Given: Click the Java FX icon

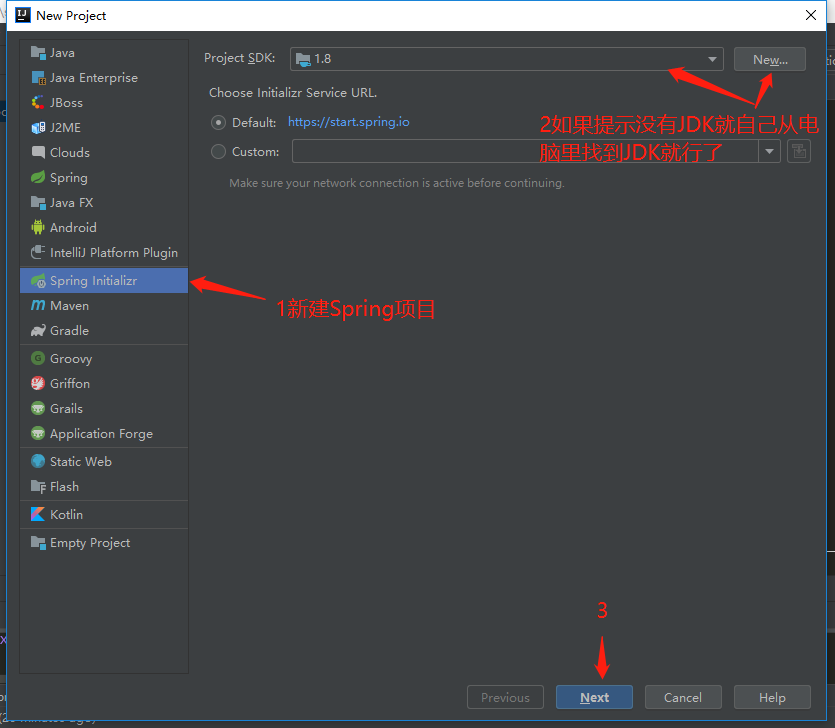Looking at the screenshot, I should (38, 202).
